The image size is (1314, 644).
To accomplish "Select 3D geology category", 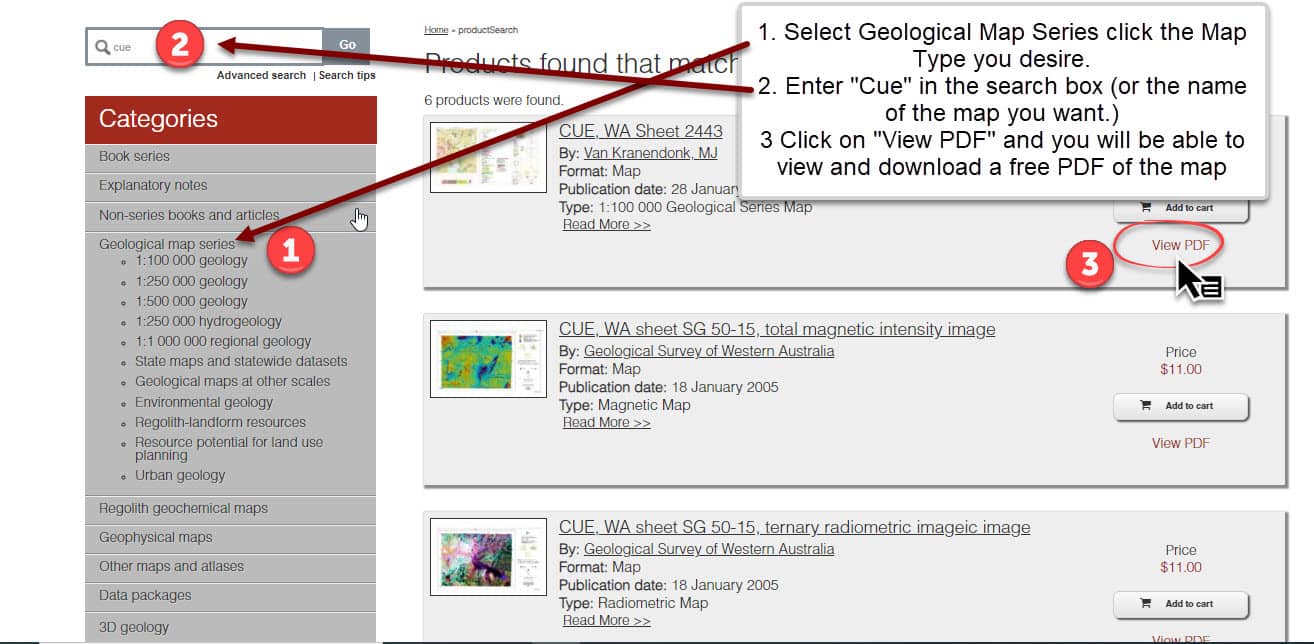I will point(230,627).
